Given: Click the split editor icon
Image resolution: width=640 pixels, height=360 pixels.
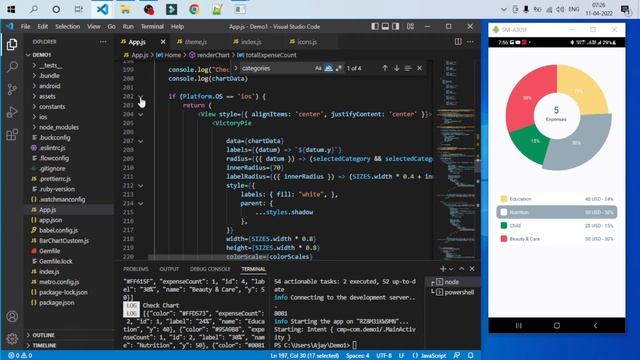Looking at the screenshot, I should [458, 42].
